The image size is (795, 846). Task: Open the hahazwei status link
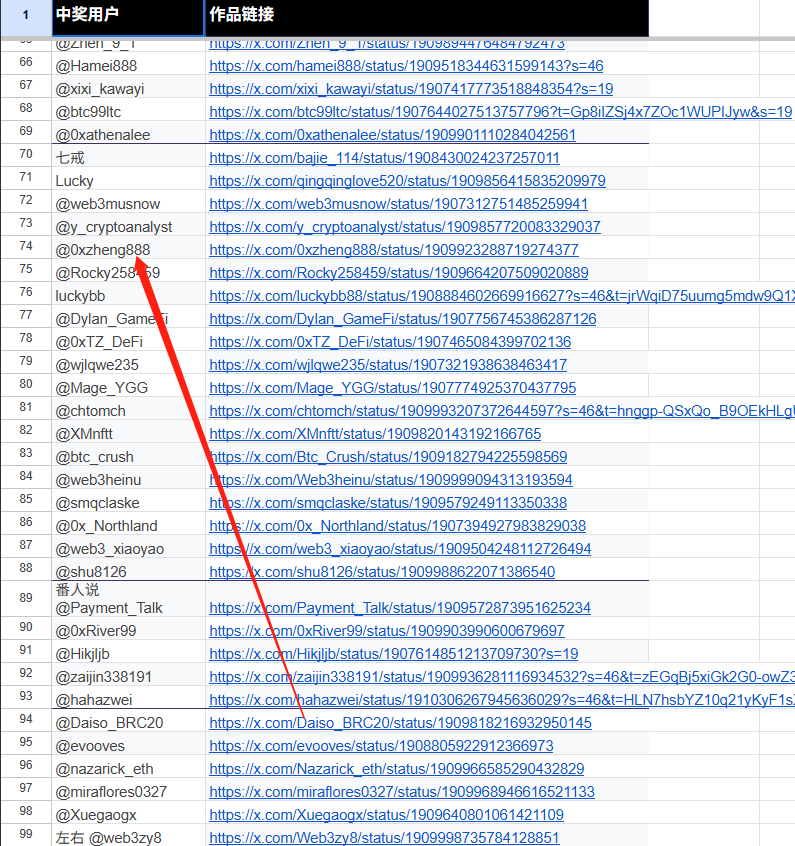pyautogui.click(x=502, y=700)
